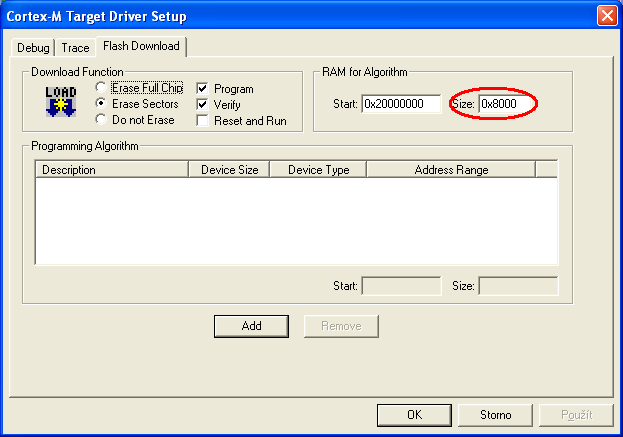623x437 pixels.
Task: Click the disabled Remove button
Action: click(341, 326)
